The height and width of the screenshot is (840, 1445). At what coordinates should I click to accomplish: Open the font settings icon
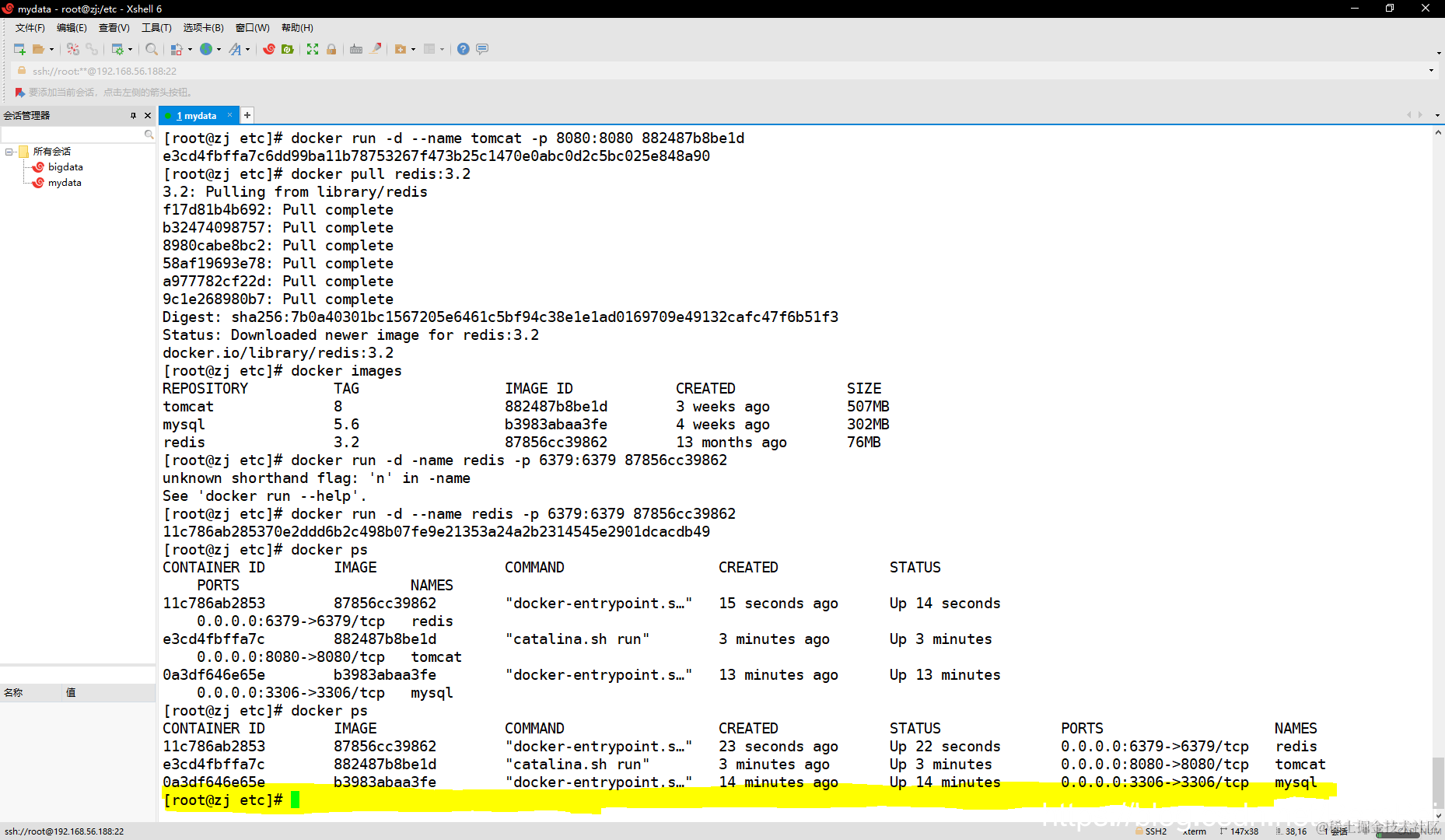pyautogui.click(x=235, y=49)
